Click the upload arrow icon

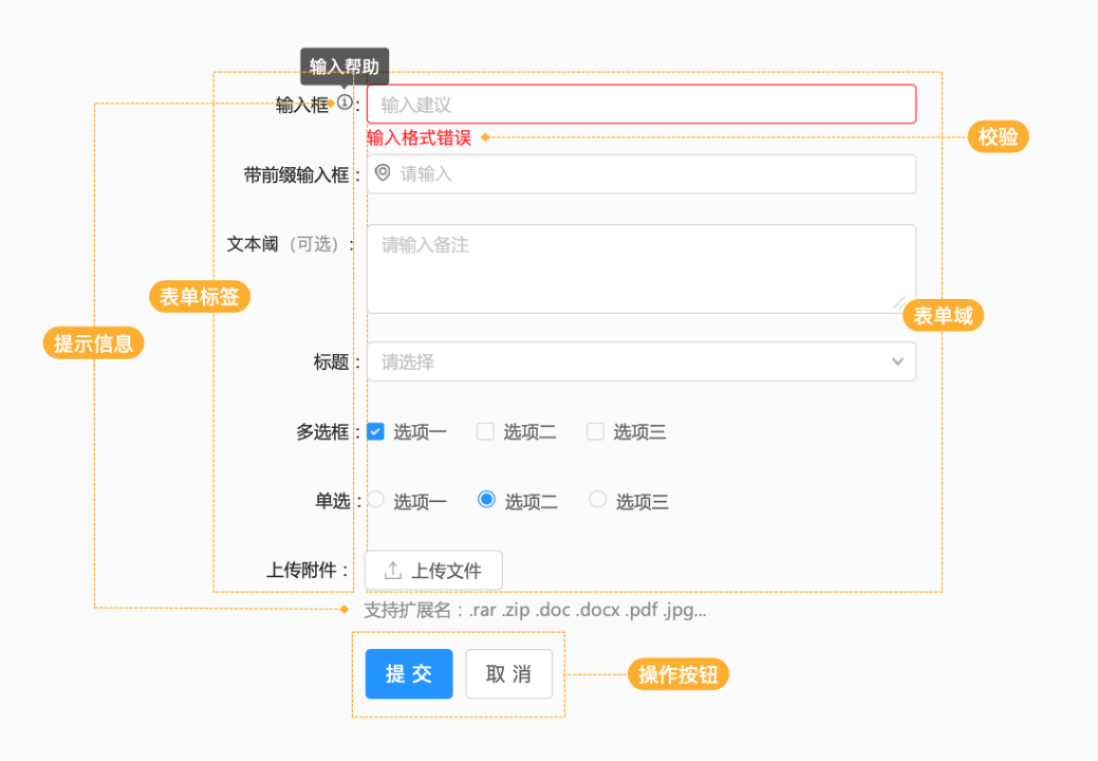pos(393,570)
